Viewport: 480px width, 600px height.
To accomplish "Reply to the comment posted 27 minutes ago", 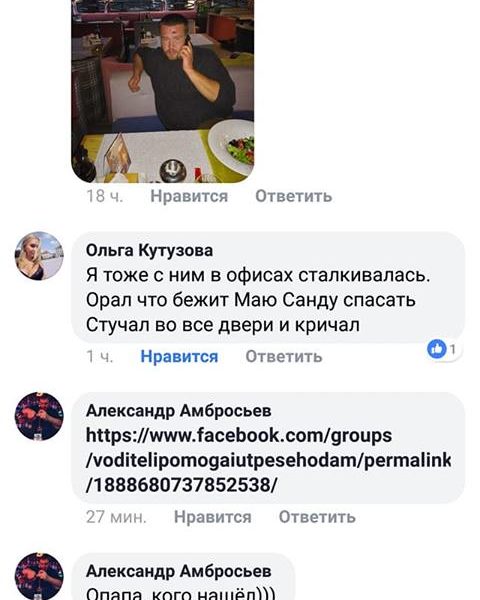I will [x=317, y=517].
